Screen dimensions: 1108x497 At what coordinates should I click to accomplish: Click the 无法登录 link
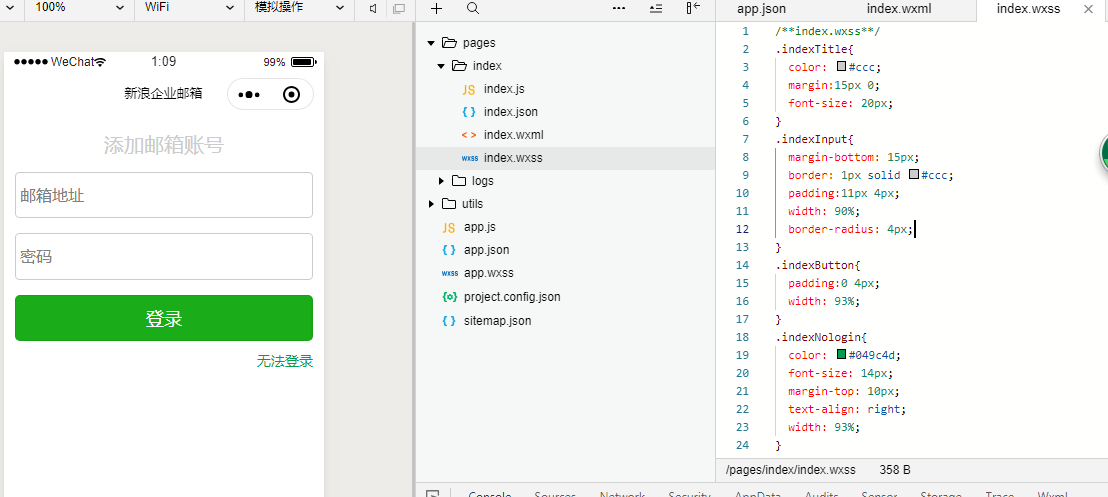(285, 361)
